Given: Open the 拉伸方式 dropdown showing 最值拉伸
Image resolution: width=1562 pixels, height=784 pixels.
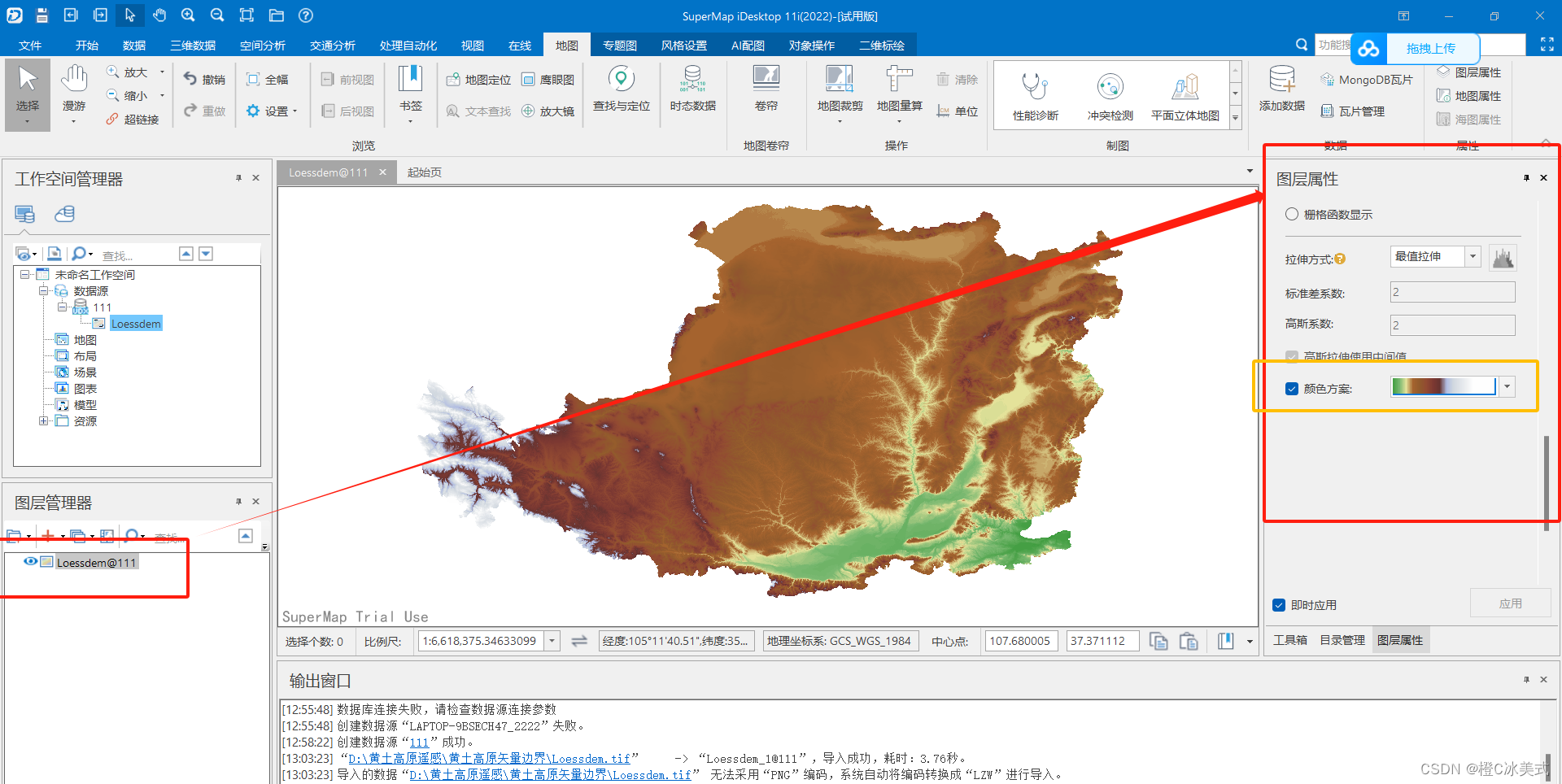Looking at the screenshot, I should [x=1473, y=256].
